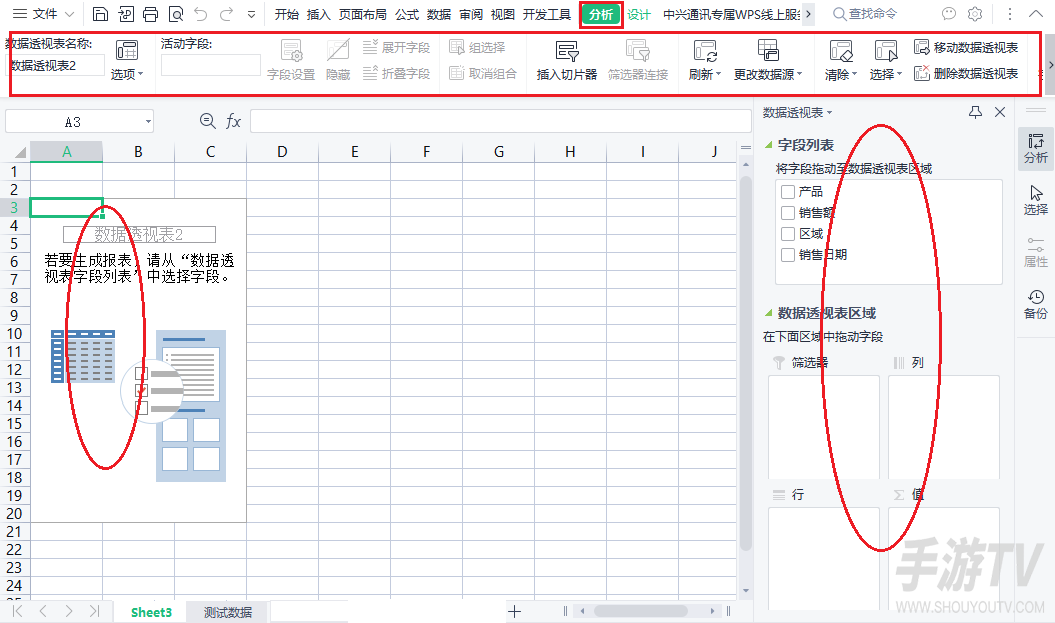Image resolution: width=1055 pixels, height=623 pixels.
Task: Open the 公式 tab
Action: click(407, 14)
